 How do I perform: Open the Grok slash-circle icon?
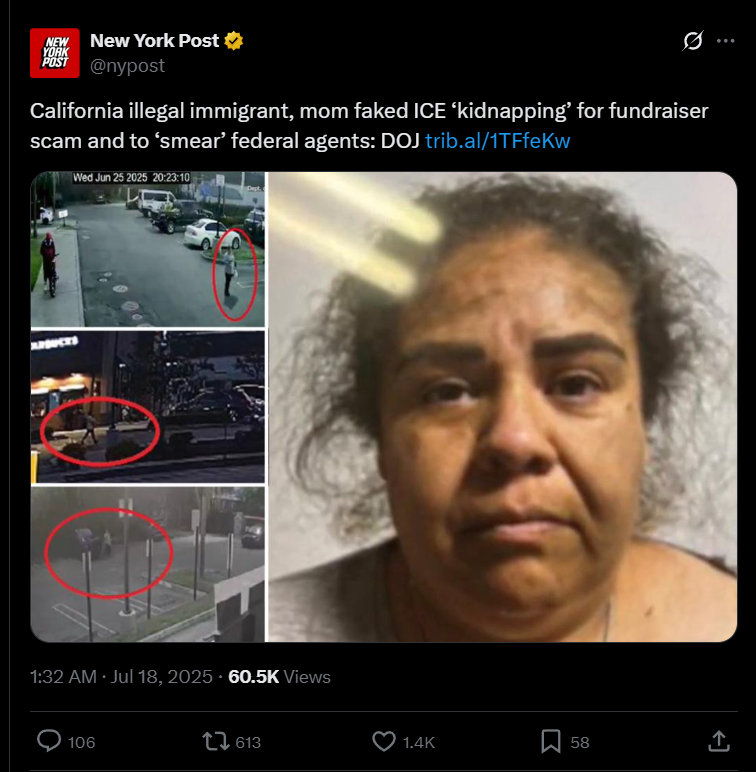693,41
